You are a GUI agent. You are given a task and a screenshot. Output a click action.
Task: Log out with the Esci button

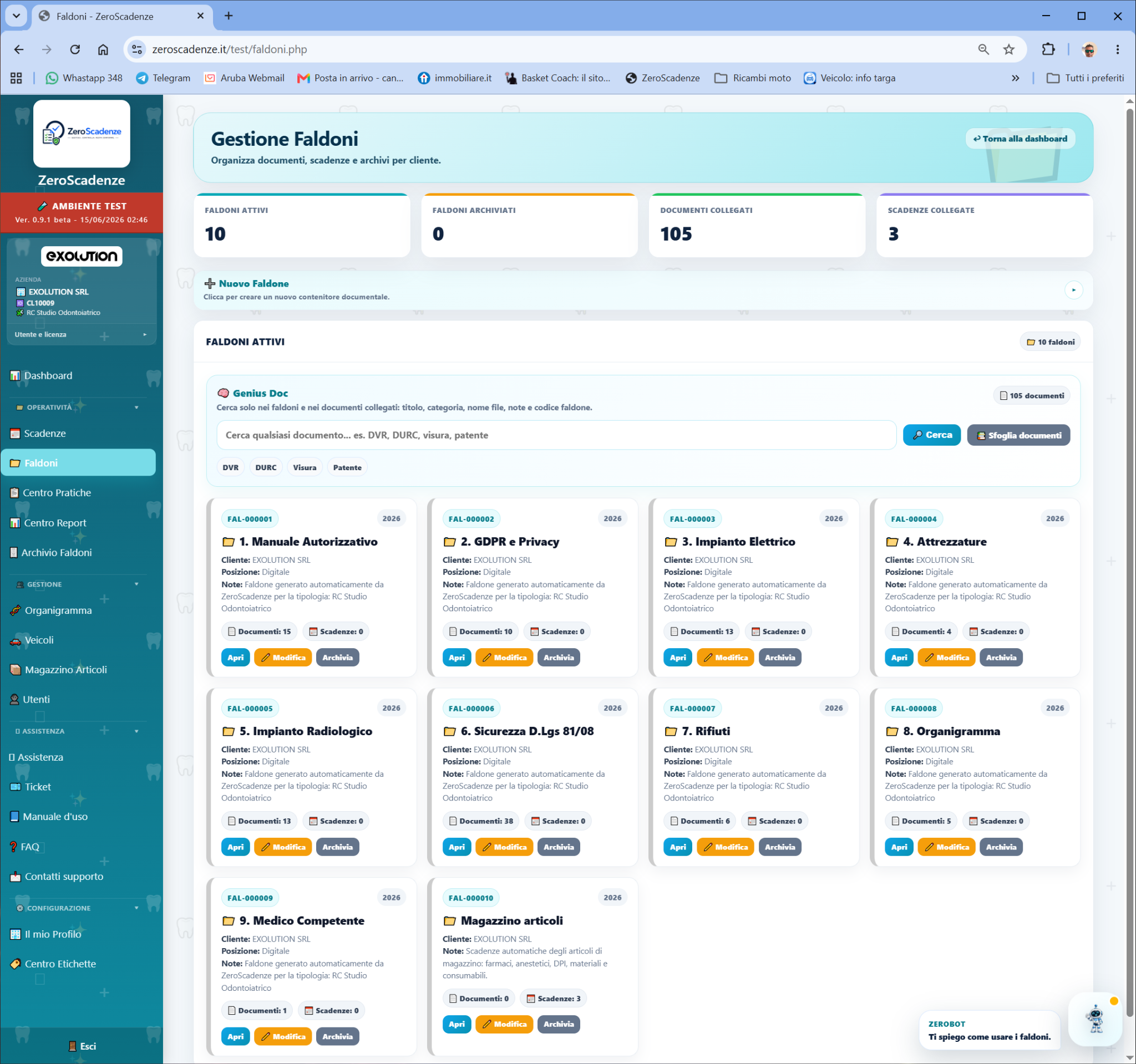pos(82,1046)
